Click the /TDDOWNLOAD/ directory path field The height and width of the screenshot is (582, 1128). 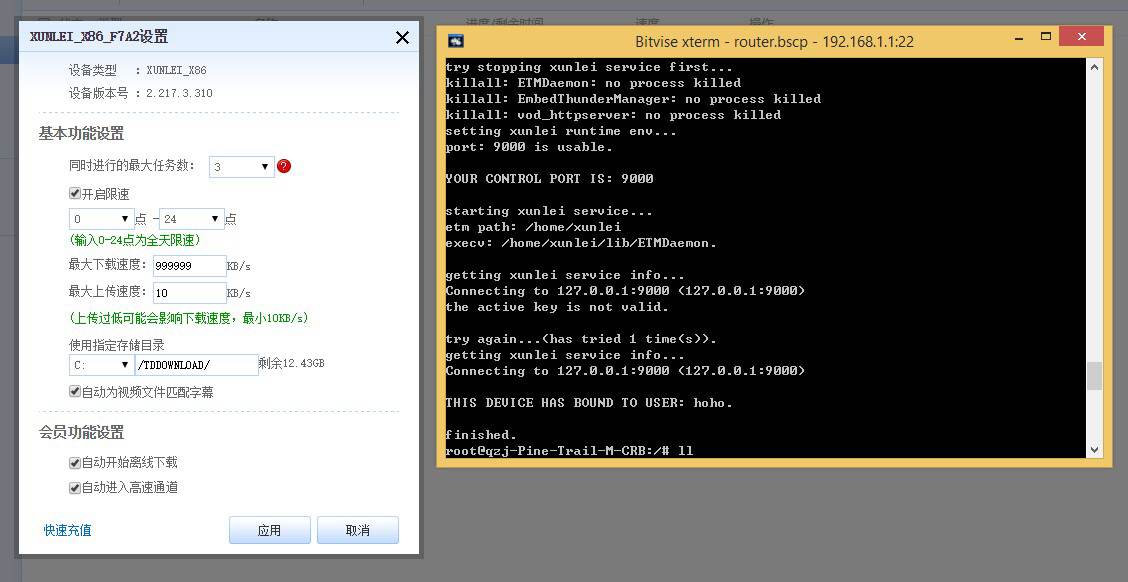[x=196, y=365]
